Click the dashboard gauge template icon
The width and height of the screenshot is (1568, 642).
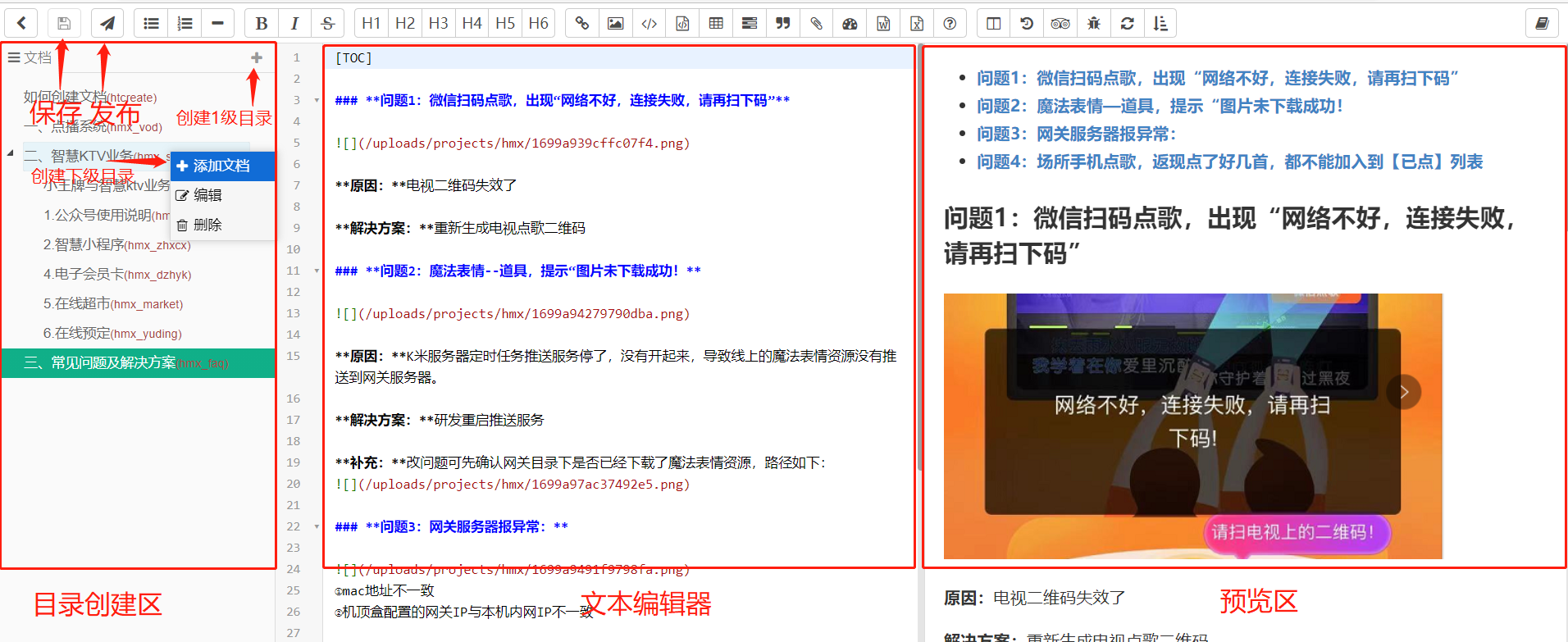point(850,23)
